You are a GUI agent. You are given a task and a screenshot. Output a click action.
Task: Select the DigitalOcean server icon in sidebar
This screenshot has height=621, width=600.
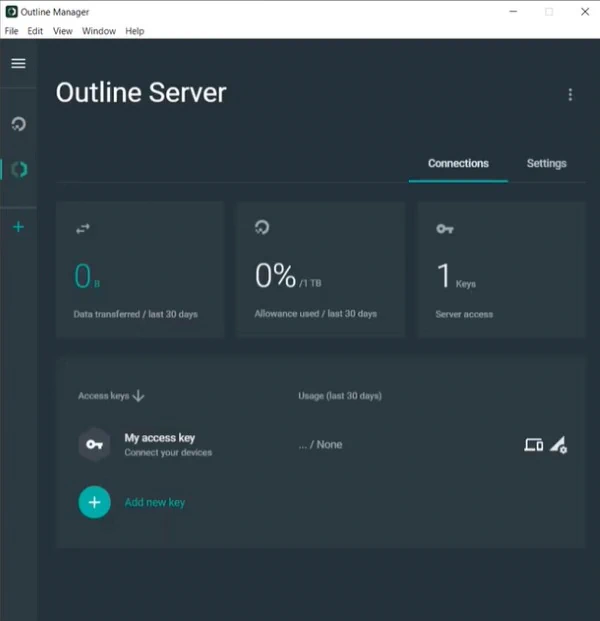click(18, 124)
